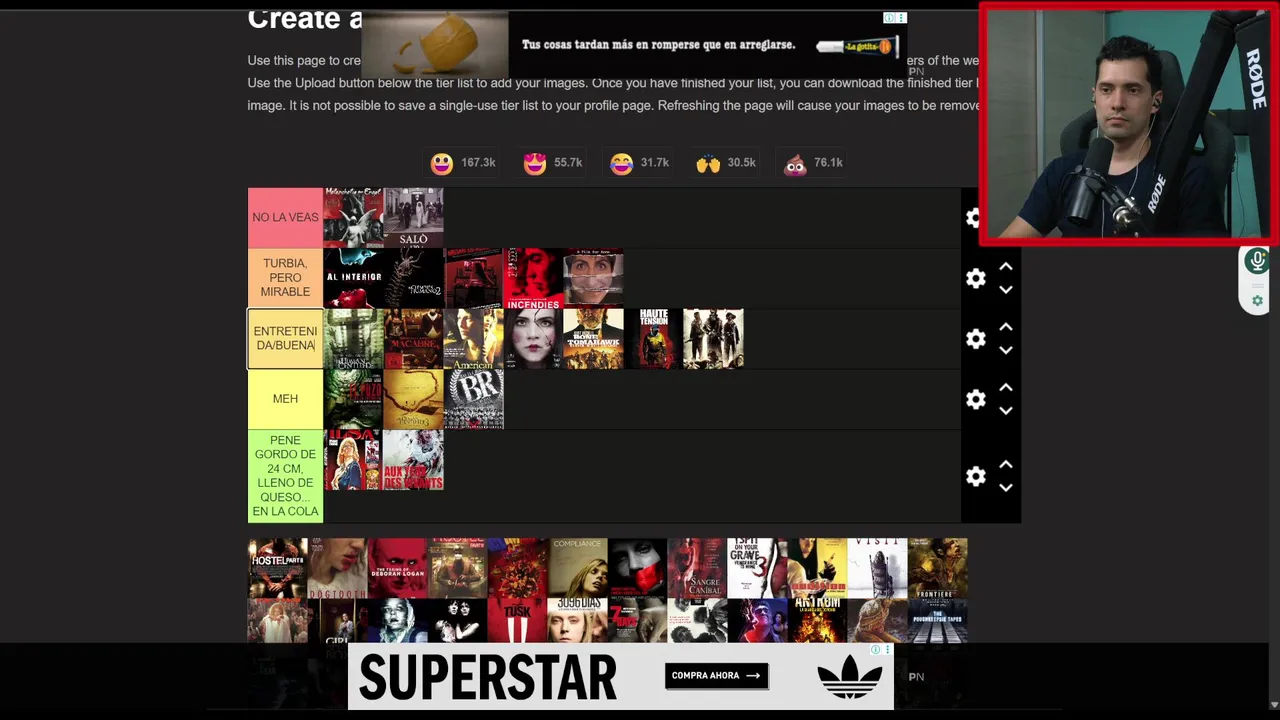Click grinning face reaction with 167.3k

click(x=463, y=163)
